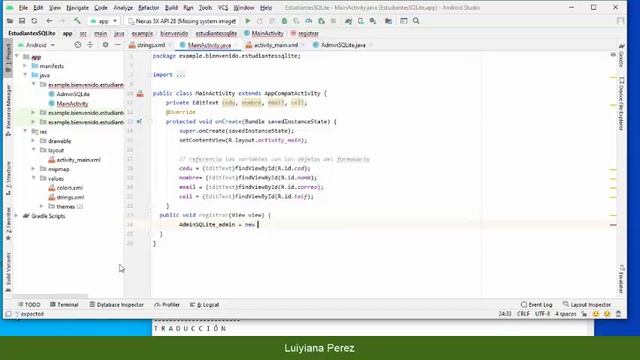The width and height of the screenshot is (640, 360).
Task: Open the Android project view dropdown
Action: (36, 45)
